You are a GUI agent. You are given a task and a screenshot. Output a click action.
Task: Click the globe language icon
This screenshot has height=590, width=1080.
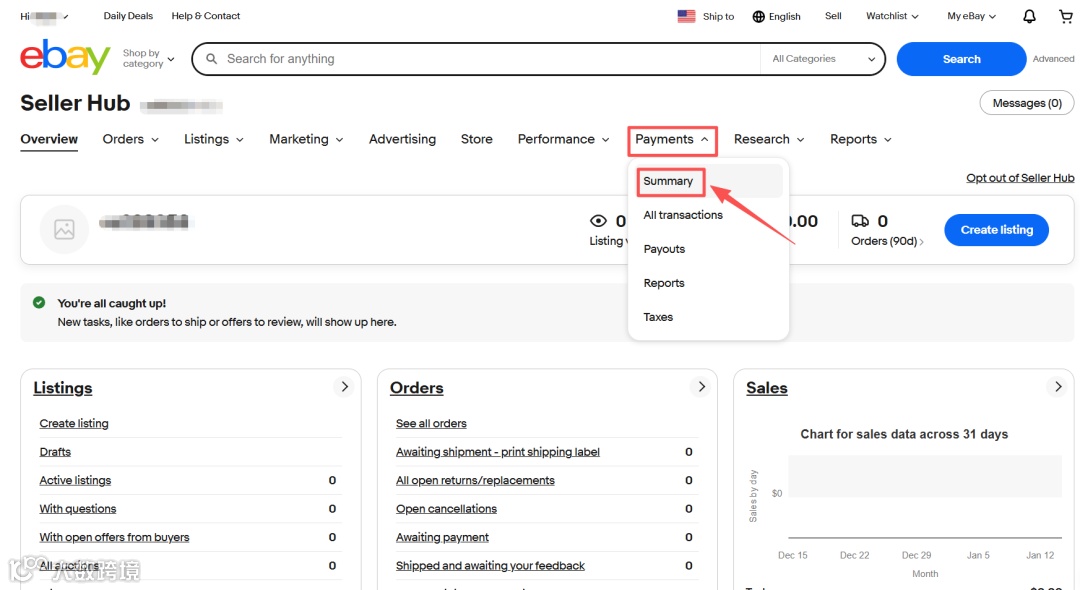coord(758,17)
